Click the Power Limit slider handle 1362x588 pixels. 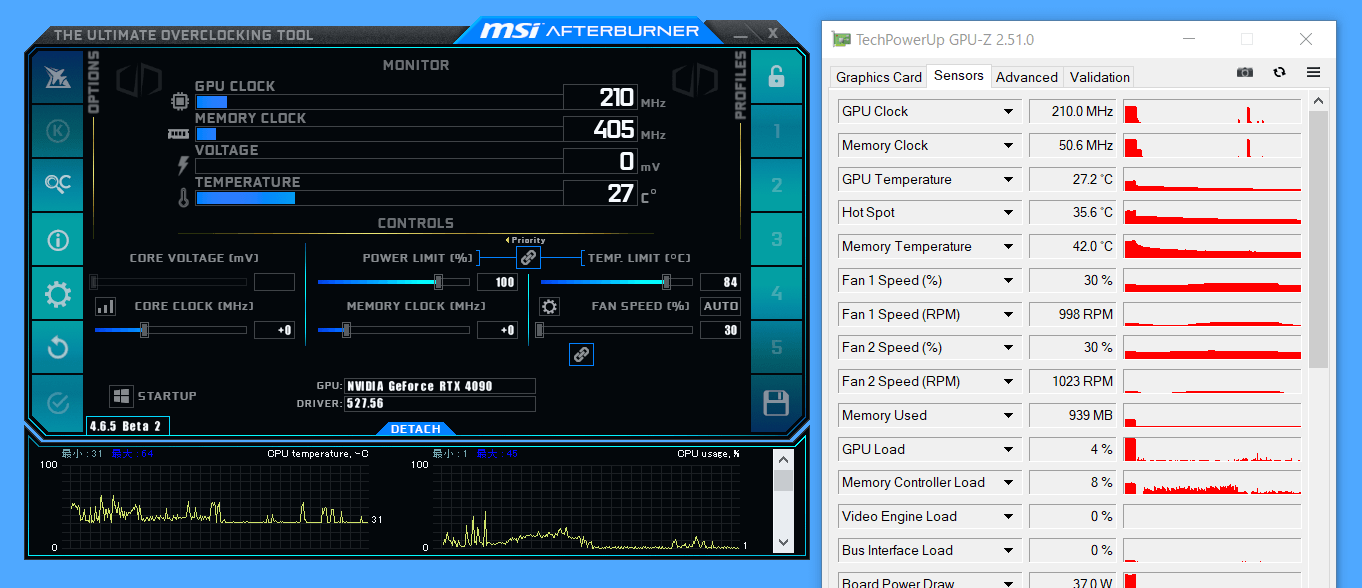coord(438,282)
